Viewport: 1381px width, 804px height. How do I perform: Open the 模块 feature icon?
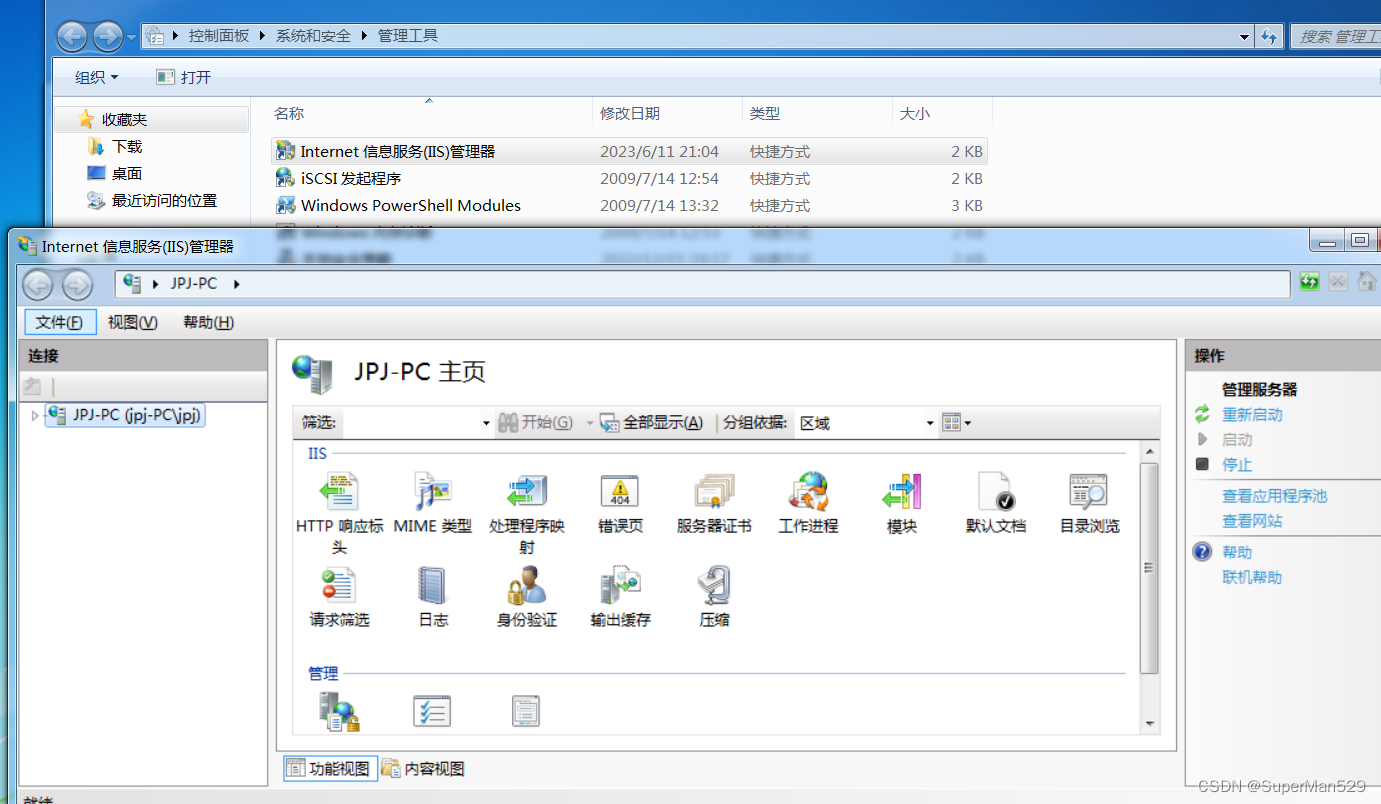point(902,492)
